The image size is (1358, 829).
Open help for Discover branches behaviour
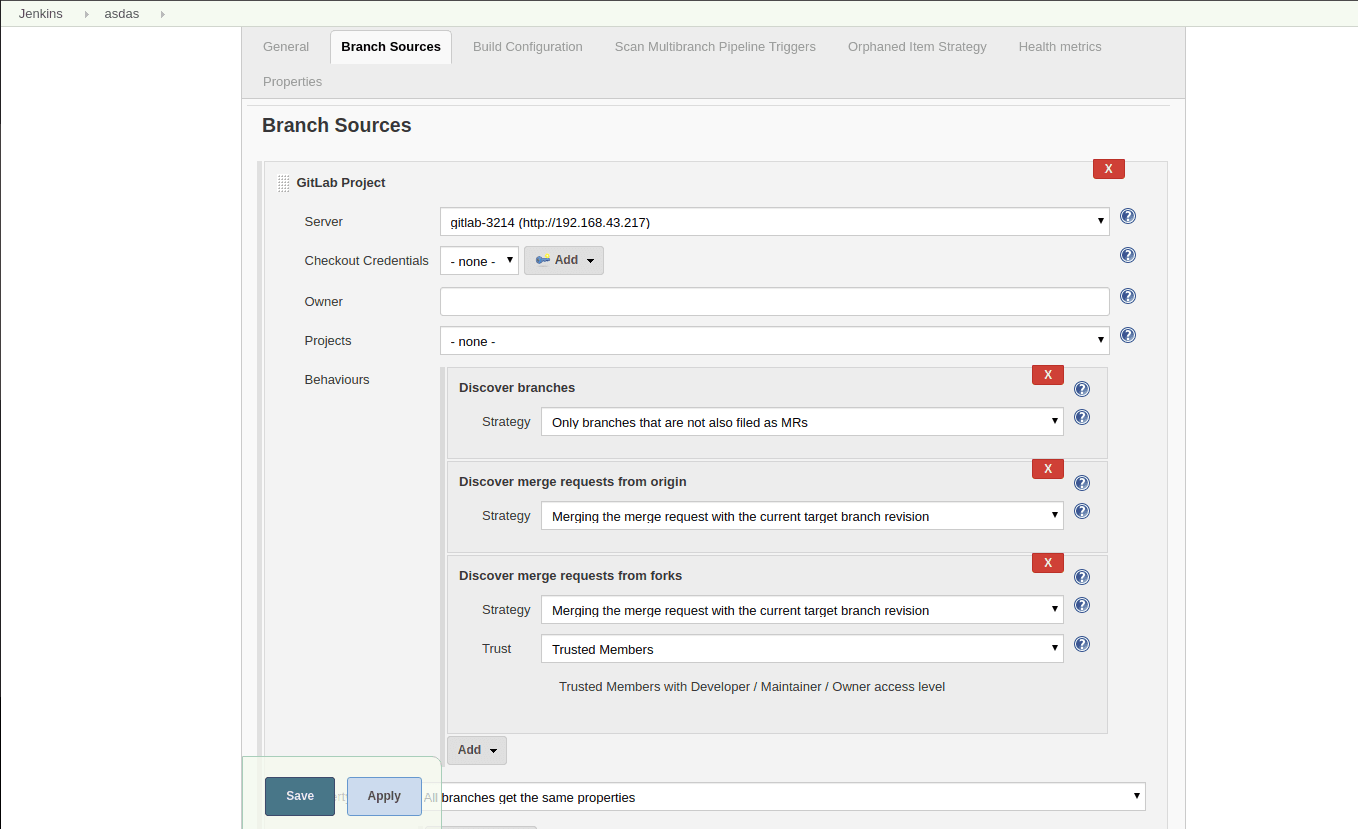pyautogui.click(x=1081, y=388)
